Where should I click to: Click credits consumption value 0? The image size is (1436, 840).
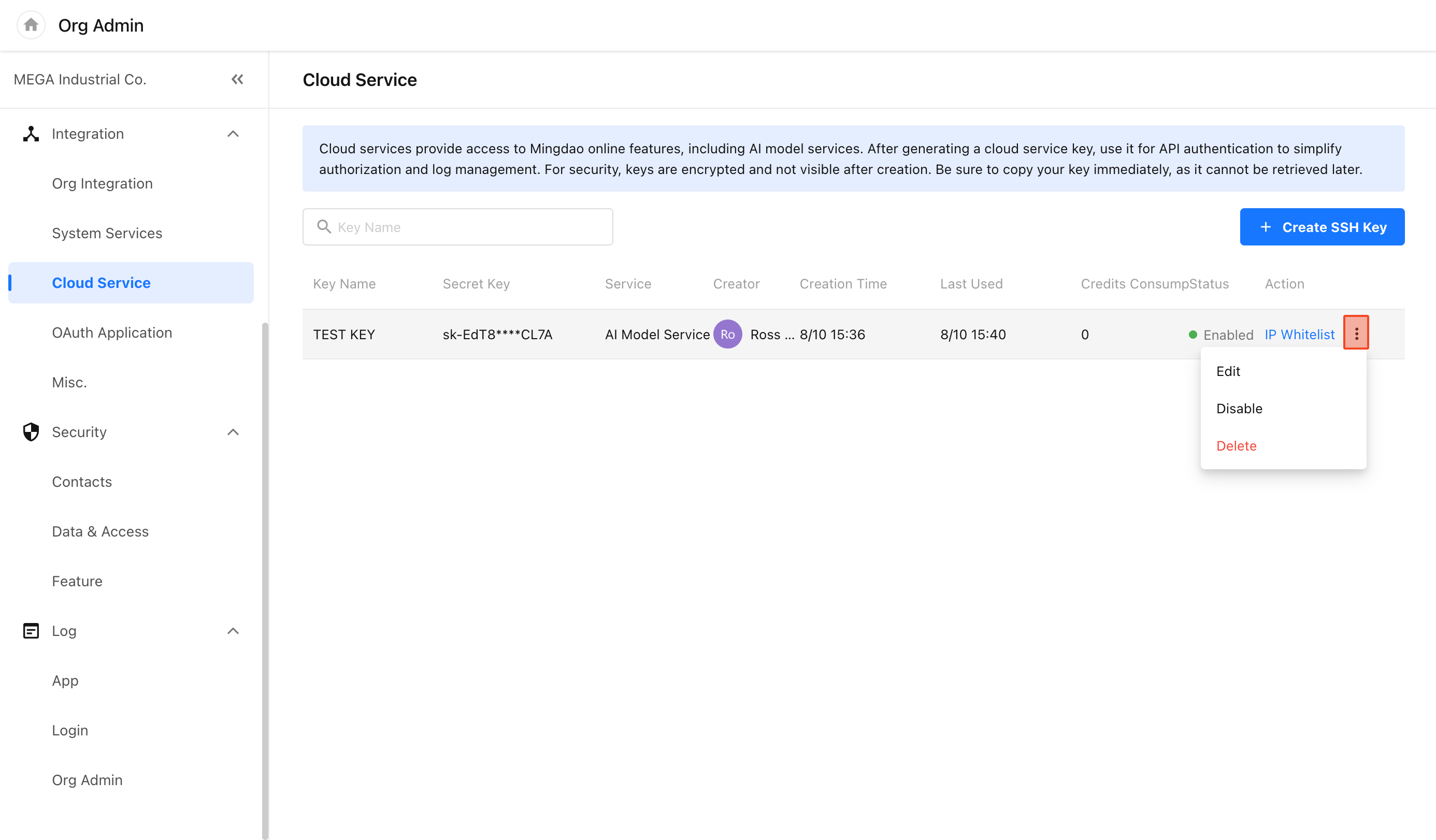[1084, 335]
